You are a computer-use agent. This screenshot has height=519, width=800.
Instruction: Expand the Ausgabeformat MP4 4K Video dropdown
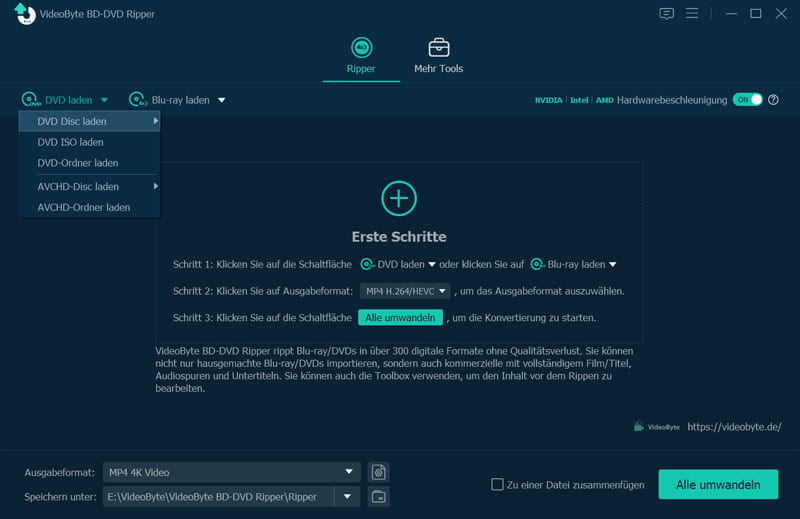(349, 472)
